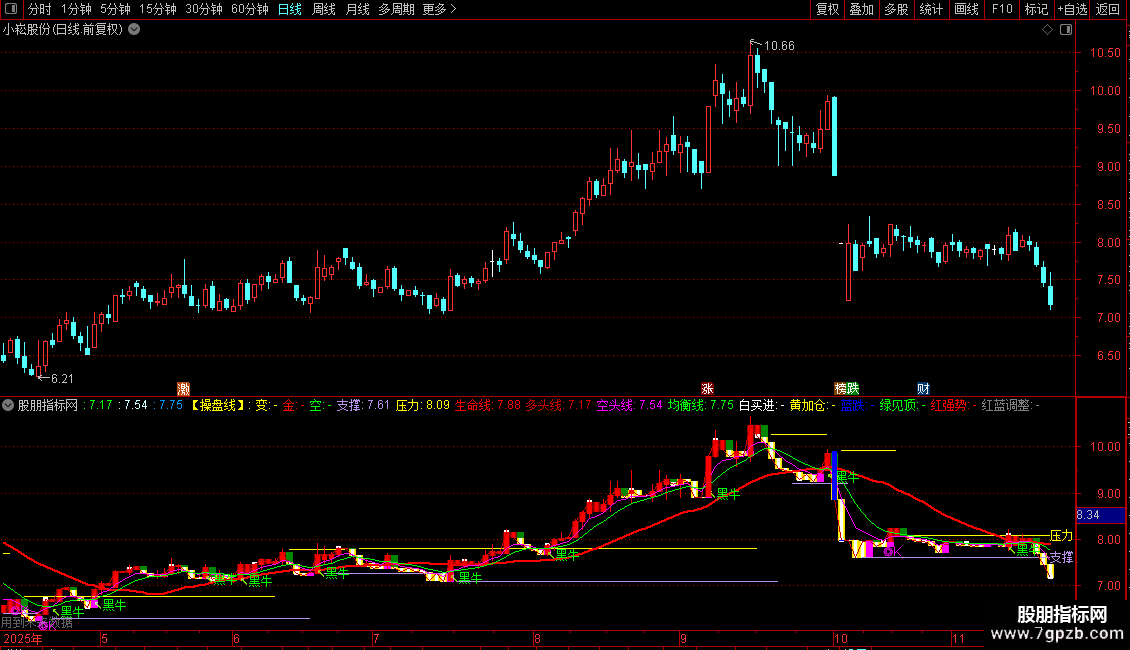Toggle the left sidebar panel icon
The image size is (1130, 650).
pos(11,9)
